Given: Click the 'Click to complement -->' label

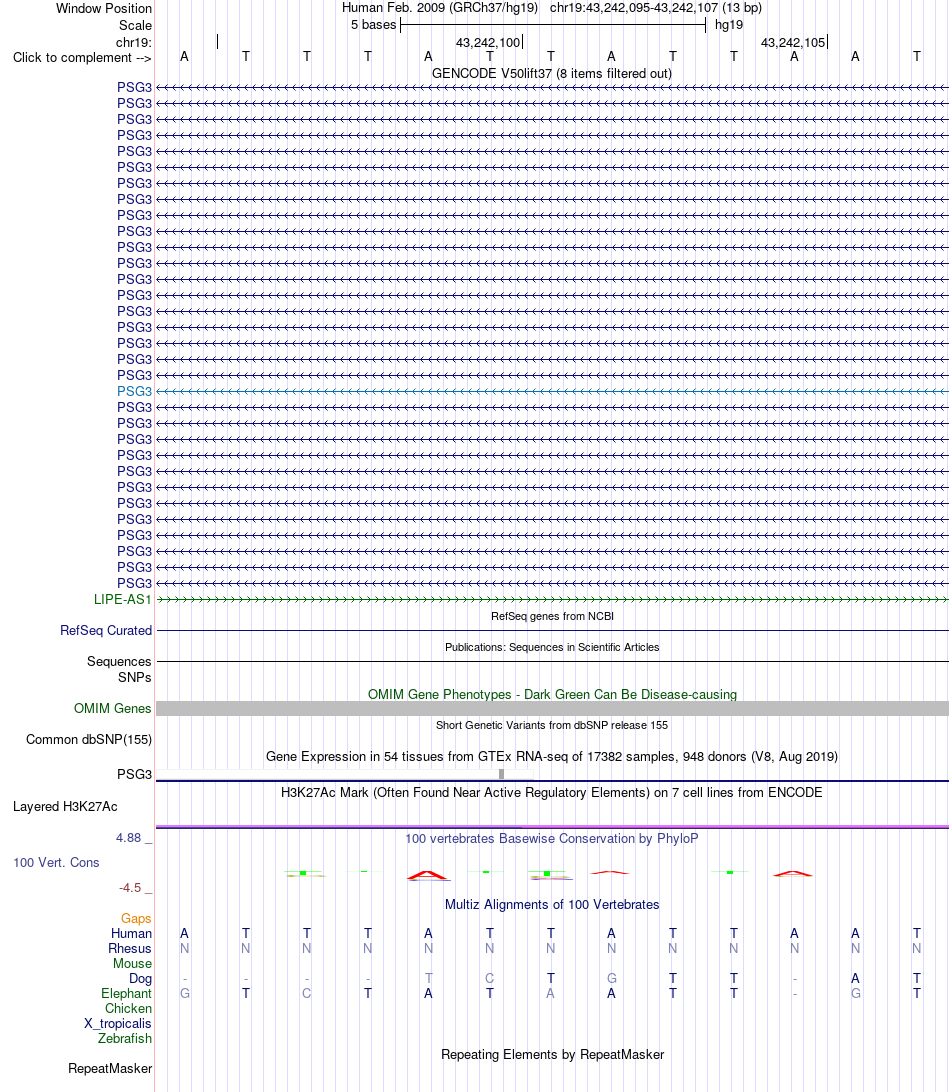Looking at the screenshot, I should pos(82,58).
